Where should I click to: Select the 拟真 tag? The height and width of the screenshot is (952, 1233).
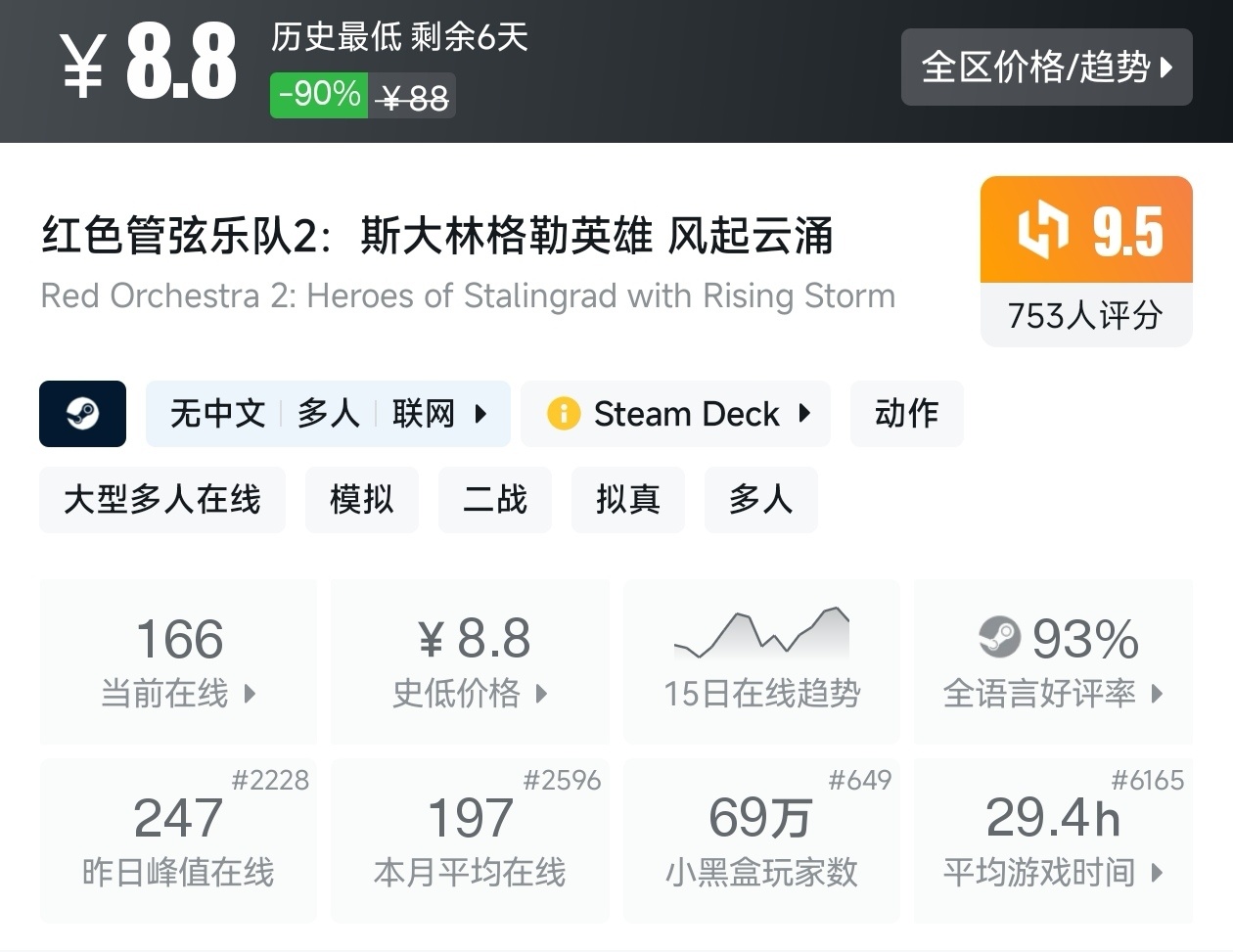click(x=628, y=500)
